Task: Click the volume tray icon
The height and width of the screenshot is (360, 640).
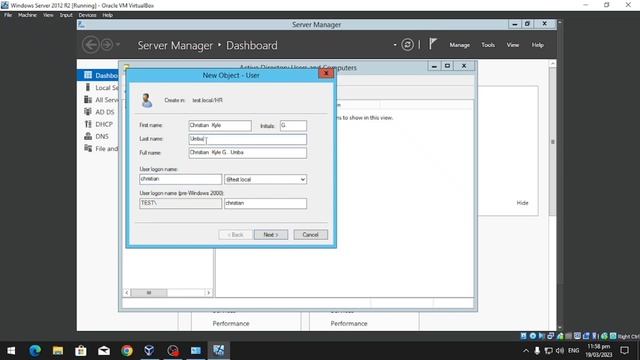Action: coord(560,351)
